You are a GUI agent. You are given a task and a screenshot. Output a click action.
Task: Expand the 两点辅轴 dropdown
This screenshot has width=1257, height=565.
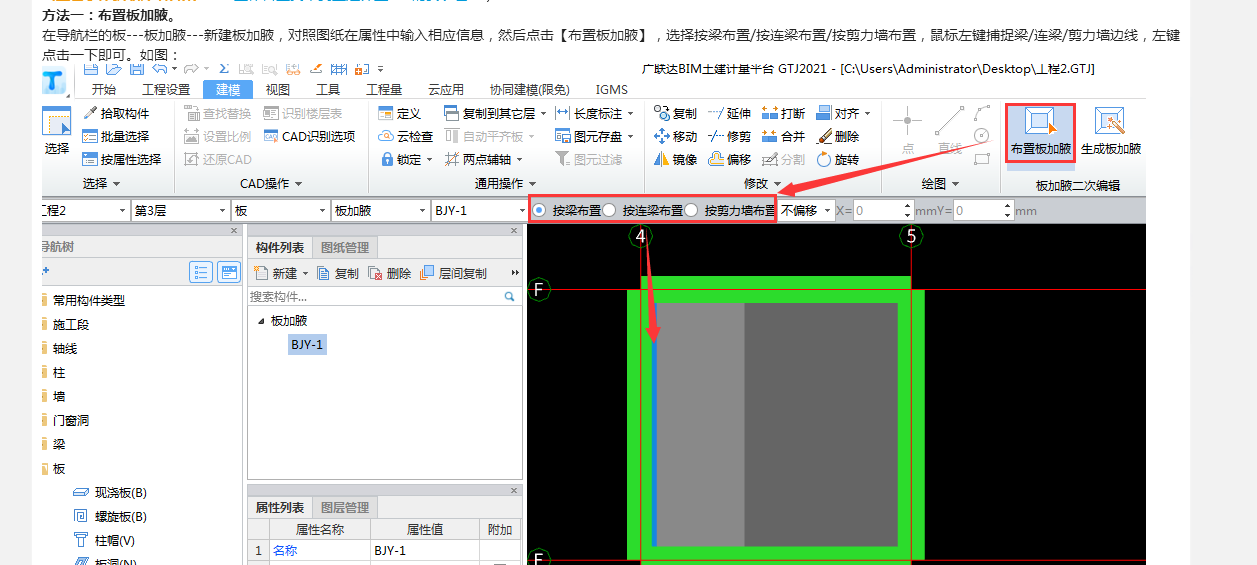tap(520, 160)
